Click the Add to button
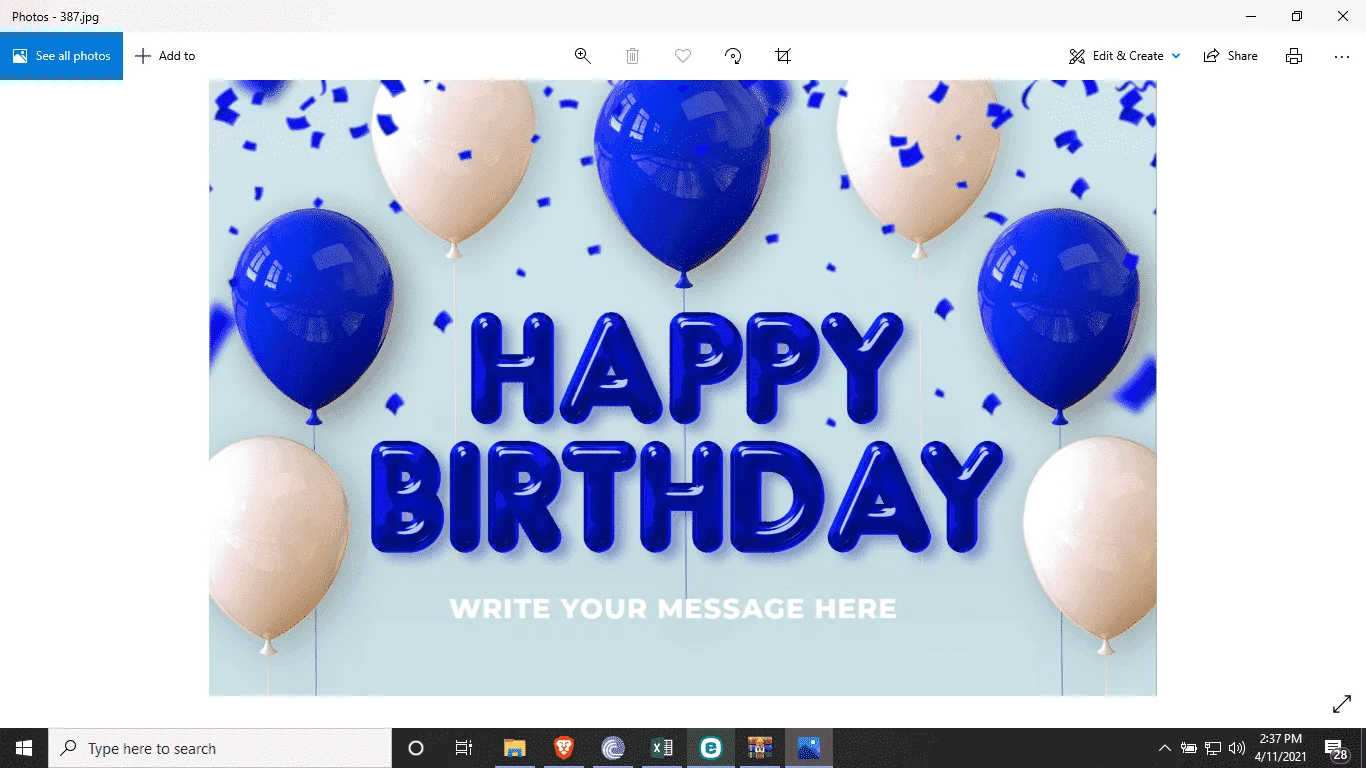Screen dimensions: 1366x768 point(166,56)
